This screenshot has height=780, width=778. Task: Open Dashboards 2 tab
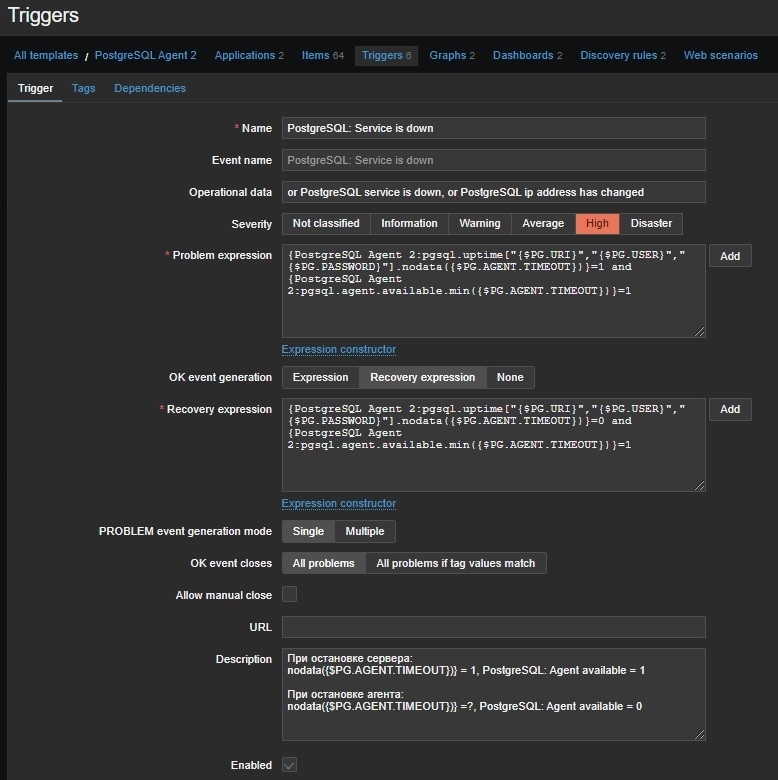[527, 55]
